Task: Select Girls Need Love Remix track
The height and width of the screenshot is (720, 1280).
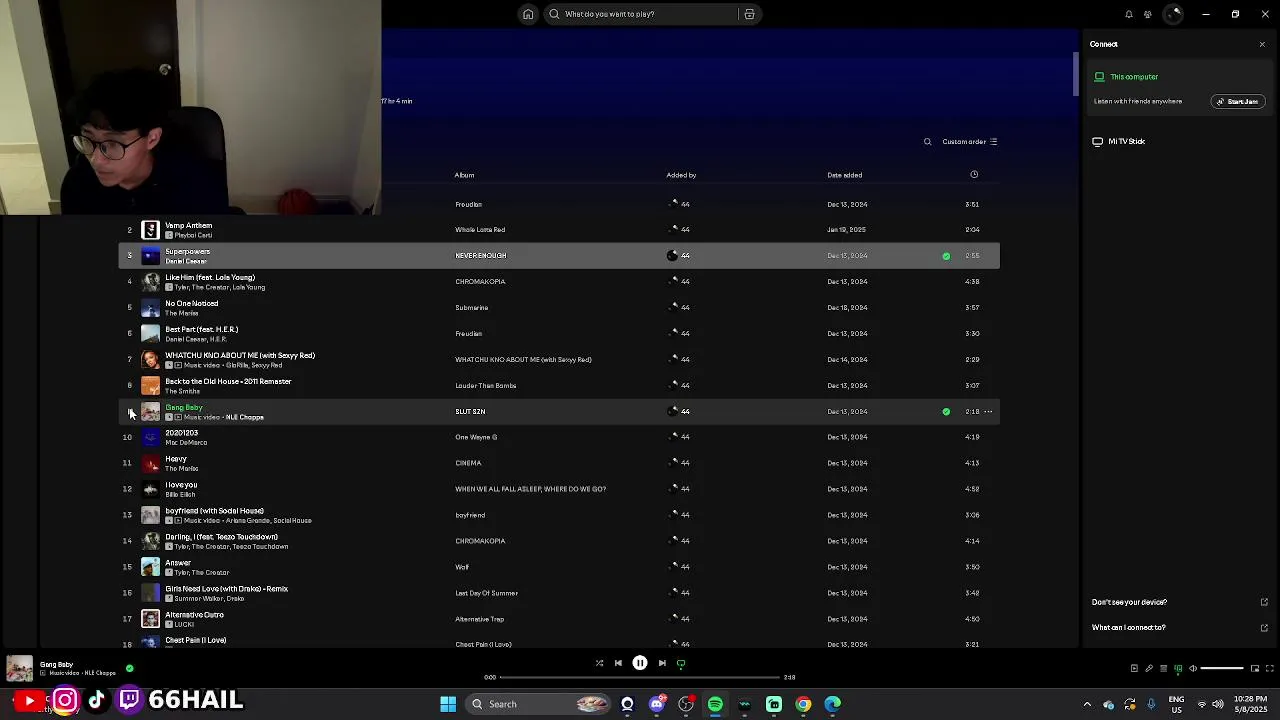Action: click(x=559, y=593)
